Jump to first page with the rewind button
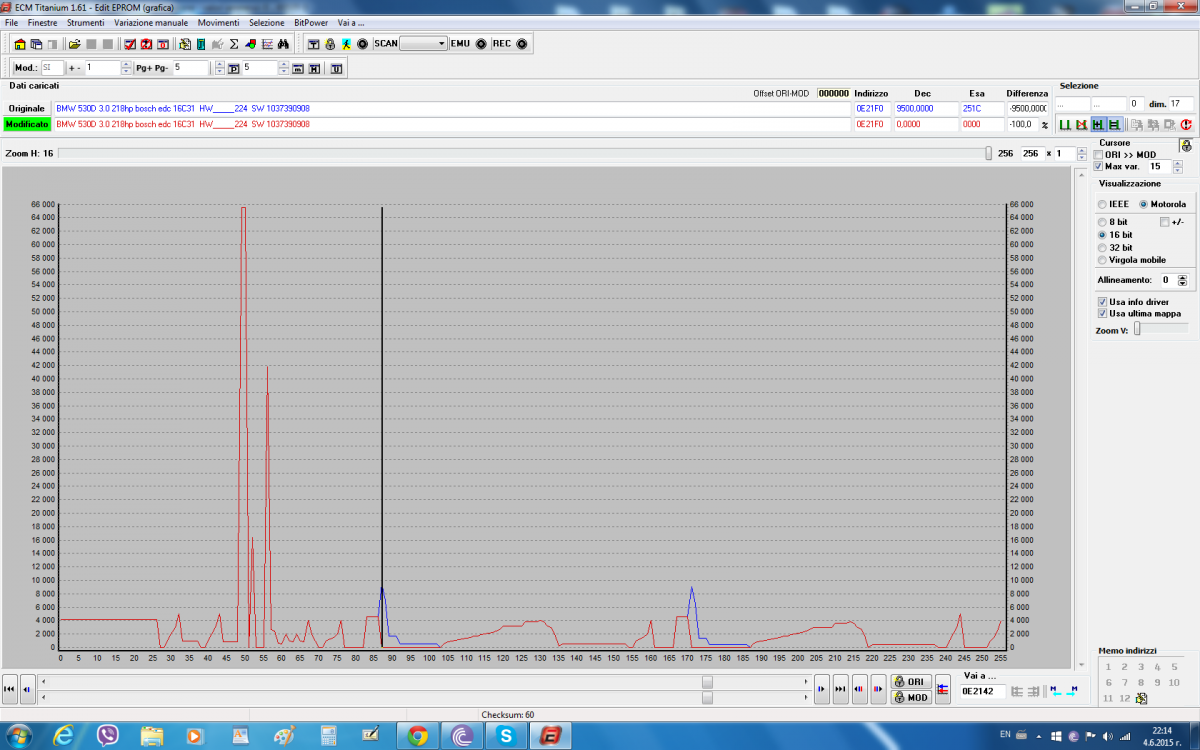1200x750 pixels. (x=9, y=689)
